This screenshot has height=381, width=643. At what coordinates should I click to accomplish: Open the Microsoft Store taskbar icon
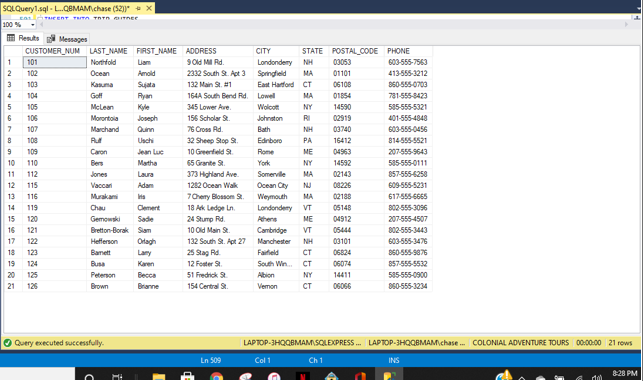187,376
